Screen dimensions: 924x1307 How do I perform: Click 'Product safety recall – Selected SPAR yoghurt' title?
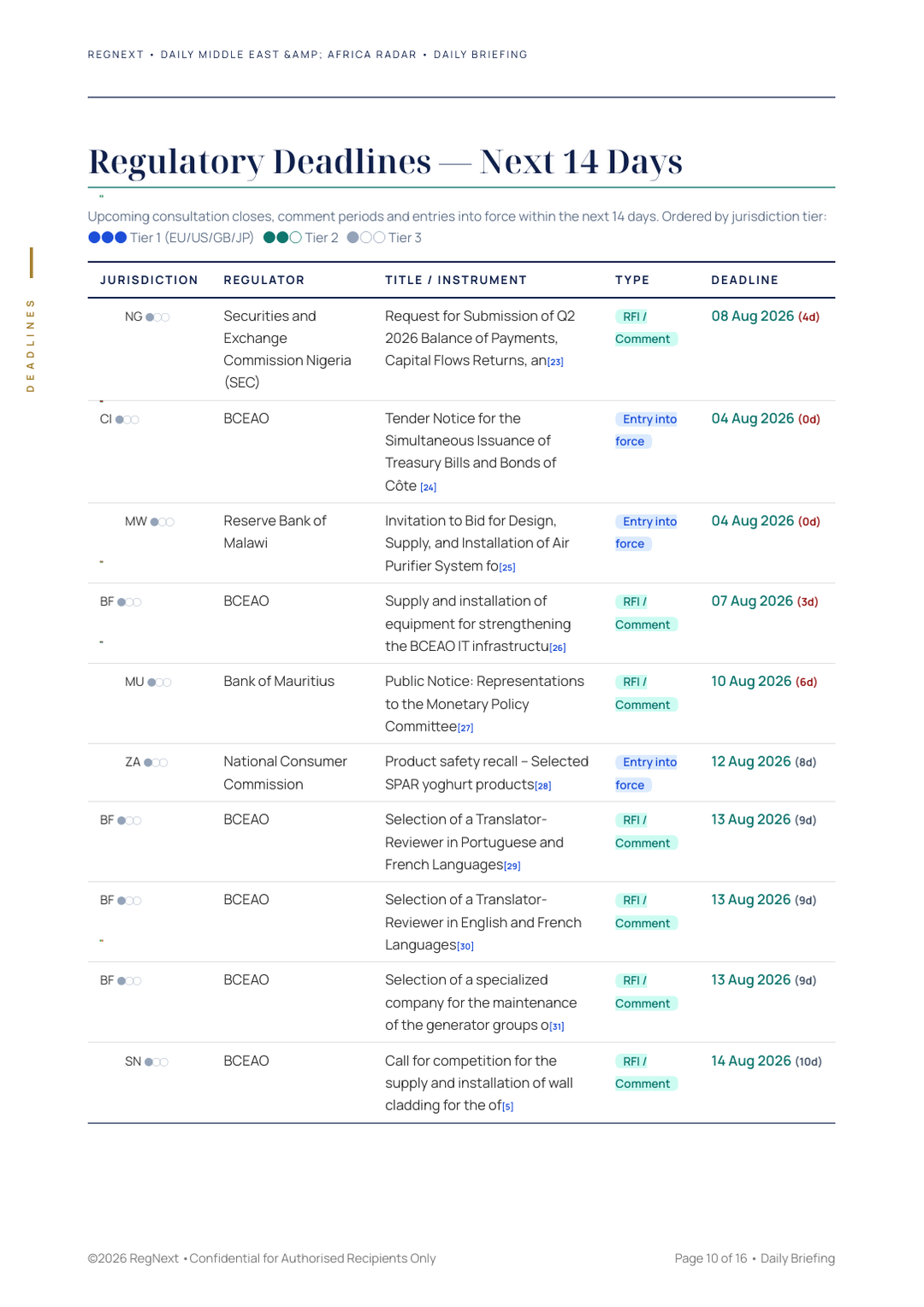coord(487,773)
